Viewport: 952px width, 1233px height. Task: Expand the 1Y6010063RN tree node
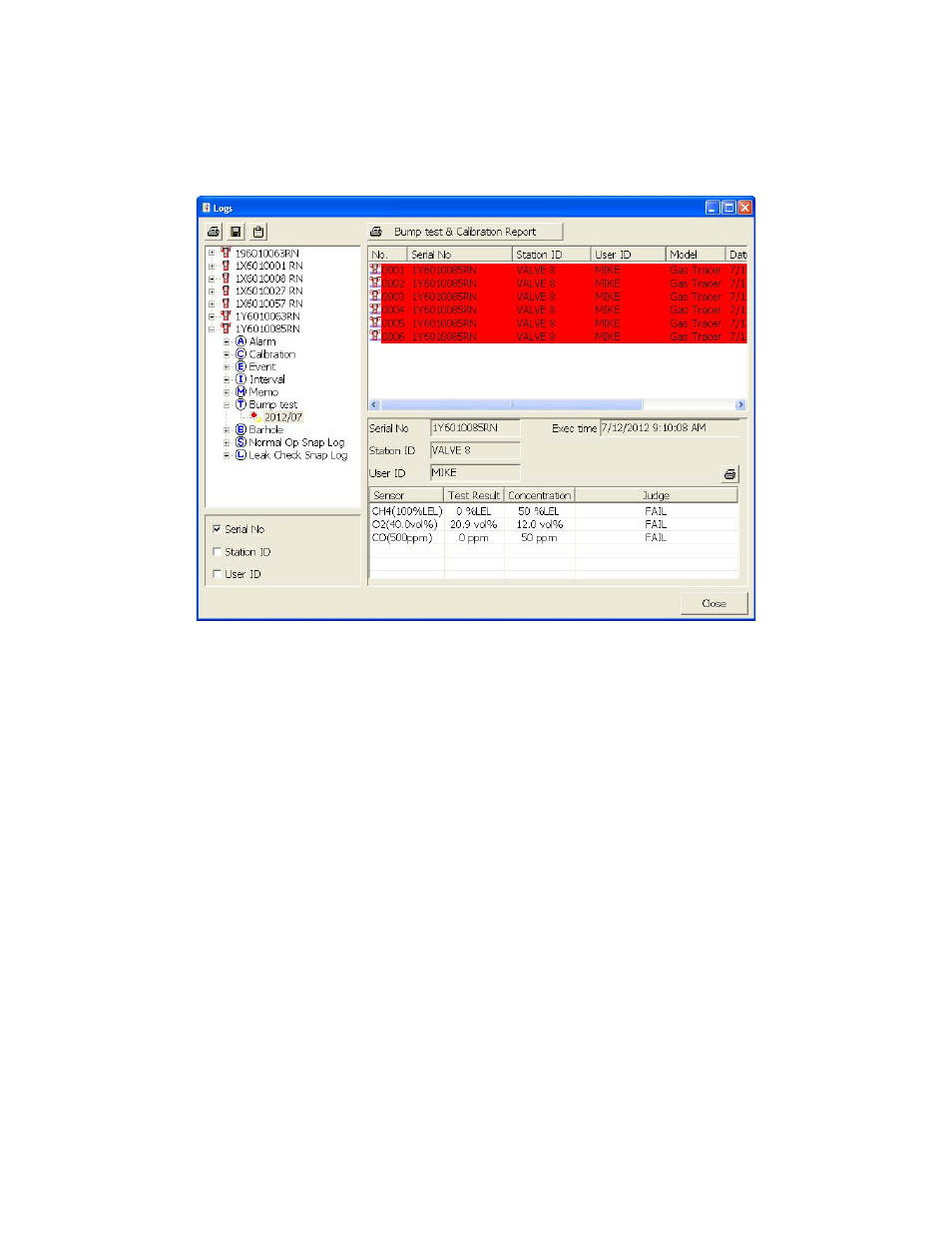pos(212,316)
